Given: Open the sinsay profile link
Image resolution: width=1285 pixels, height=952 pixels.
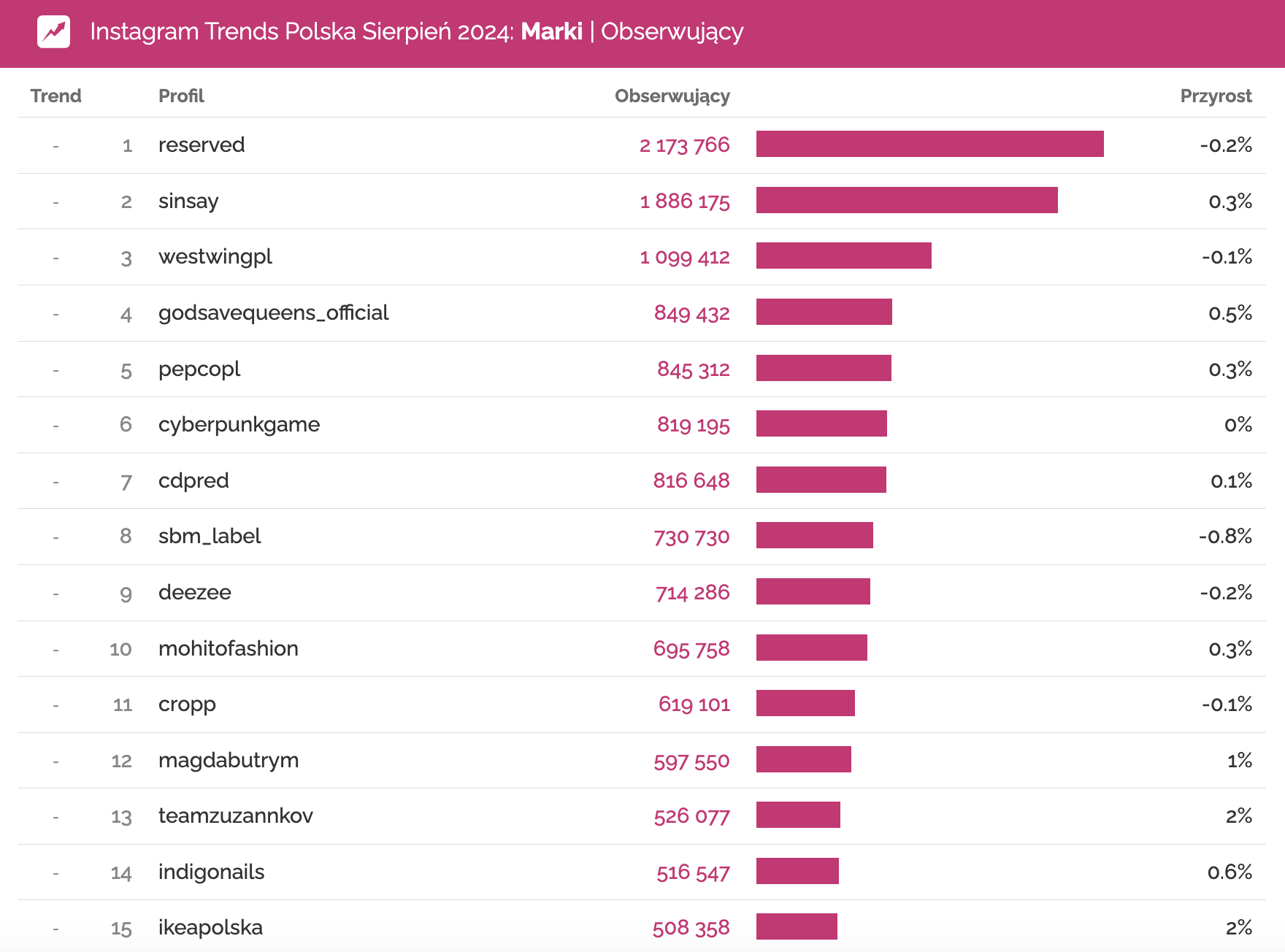Looking at the screenshot, I should pyautogui.click(x=188, y=201).
